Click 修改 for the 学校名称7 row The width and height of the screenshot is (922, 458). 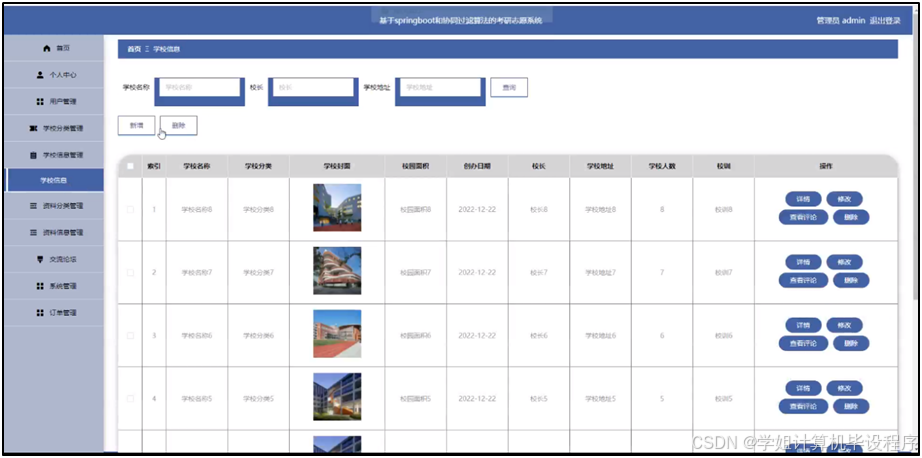844,262
